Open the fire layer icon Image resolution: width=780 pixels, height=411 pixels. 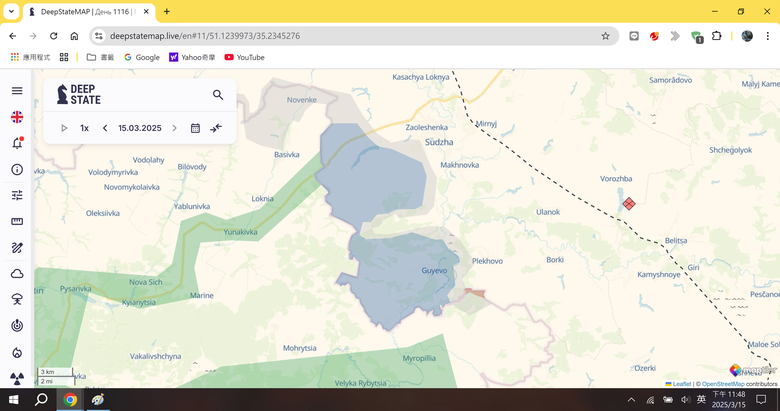17,353
